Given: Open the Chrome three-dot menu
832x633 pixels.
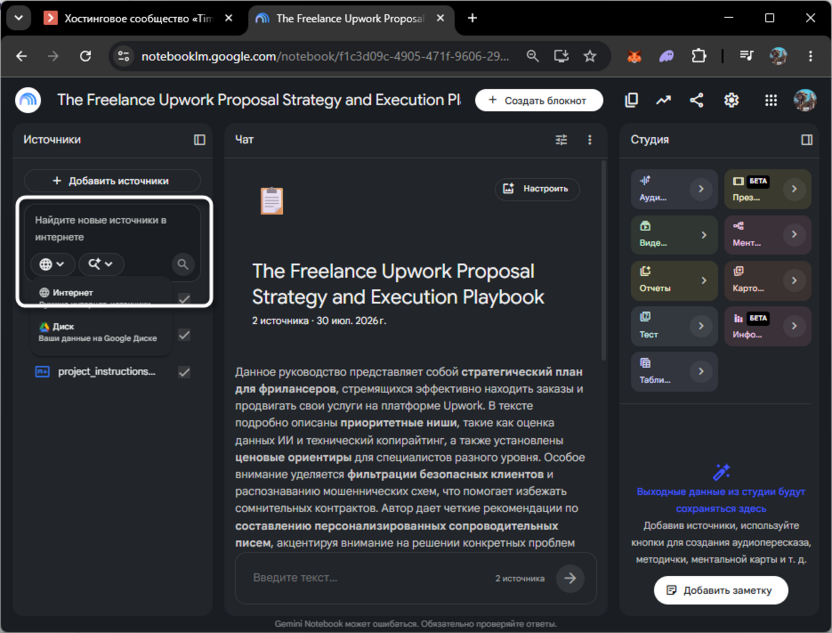Looking at the screenshot, I should point(810,56).
